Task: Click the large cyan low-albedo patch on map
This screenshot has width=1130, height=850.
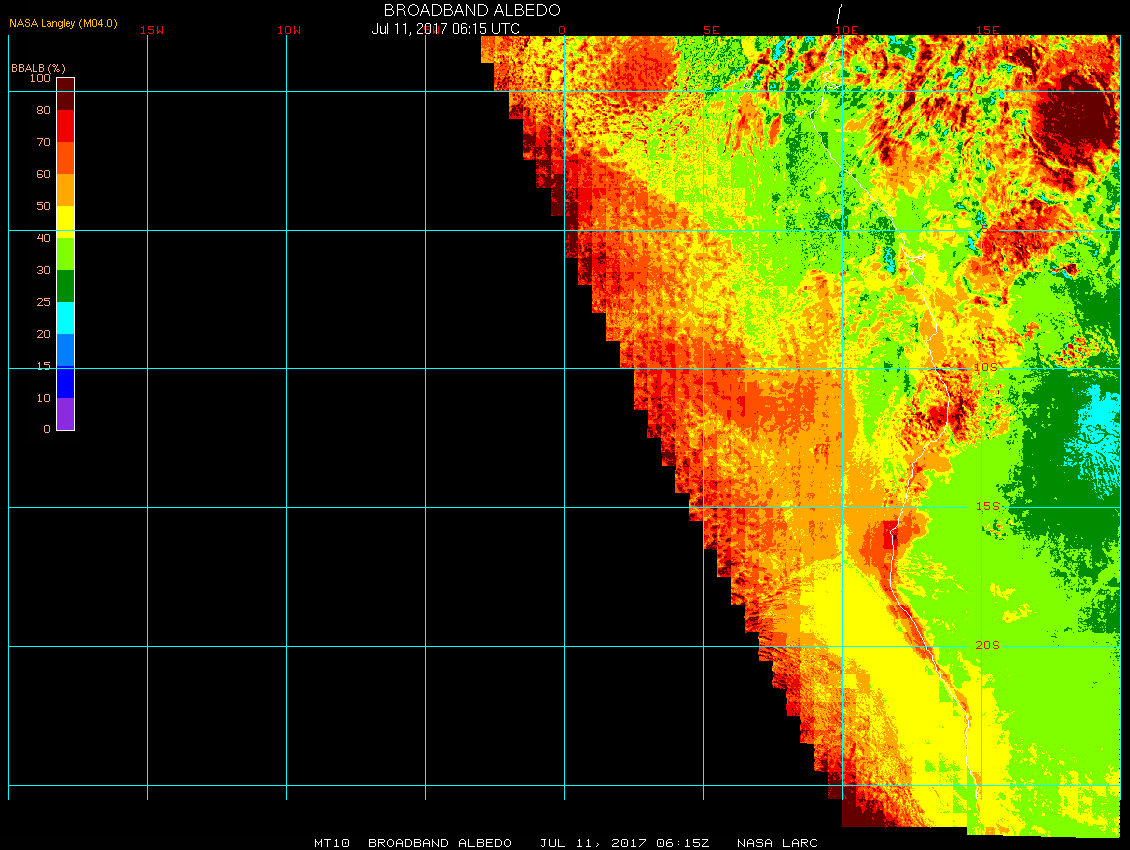Action: point(1100,410)
